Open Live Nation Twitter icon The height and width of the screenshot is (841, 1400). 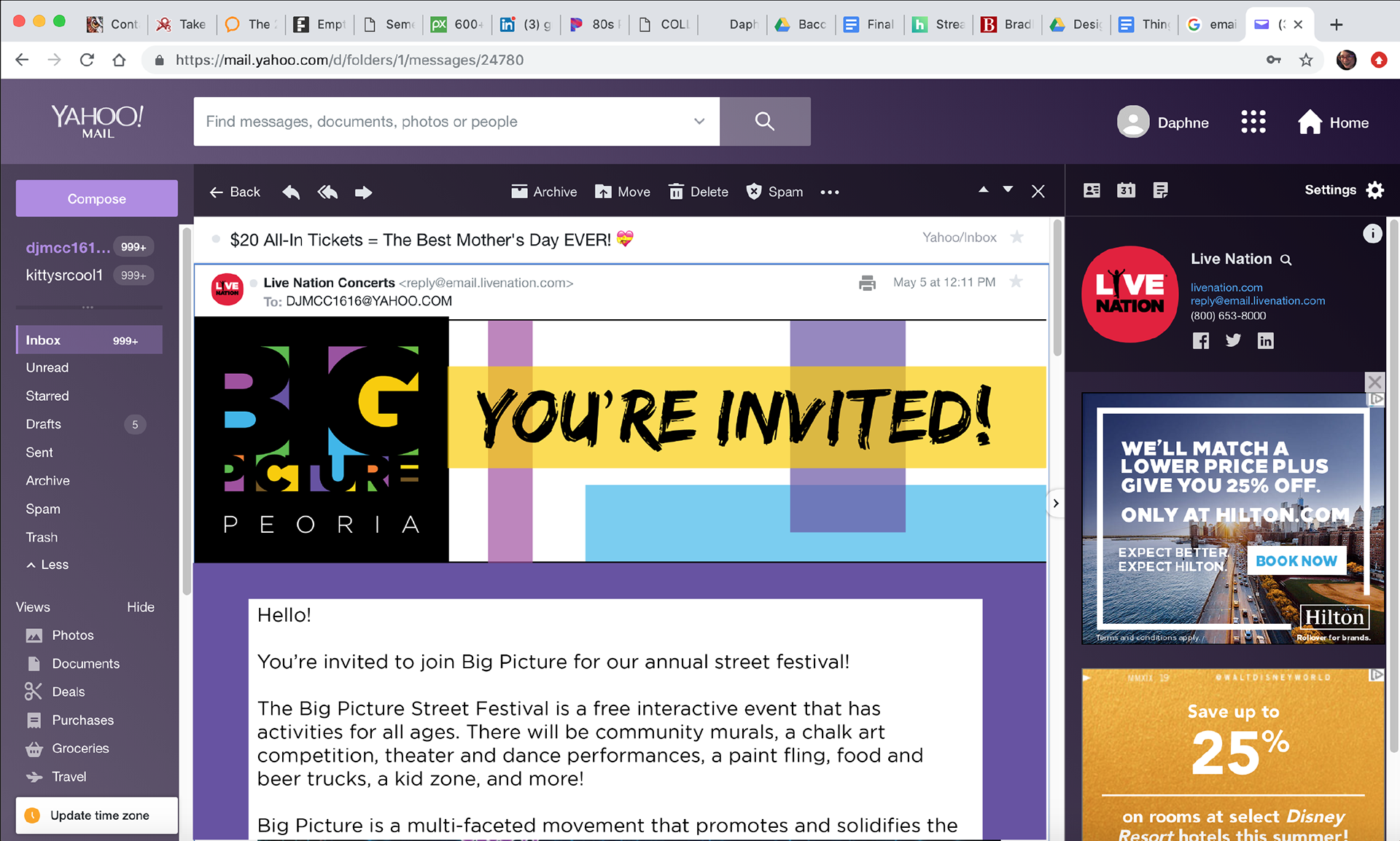click(x=1233, y=340)
